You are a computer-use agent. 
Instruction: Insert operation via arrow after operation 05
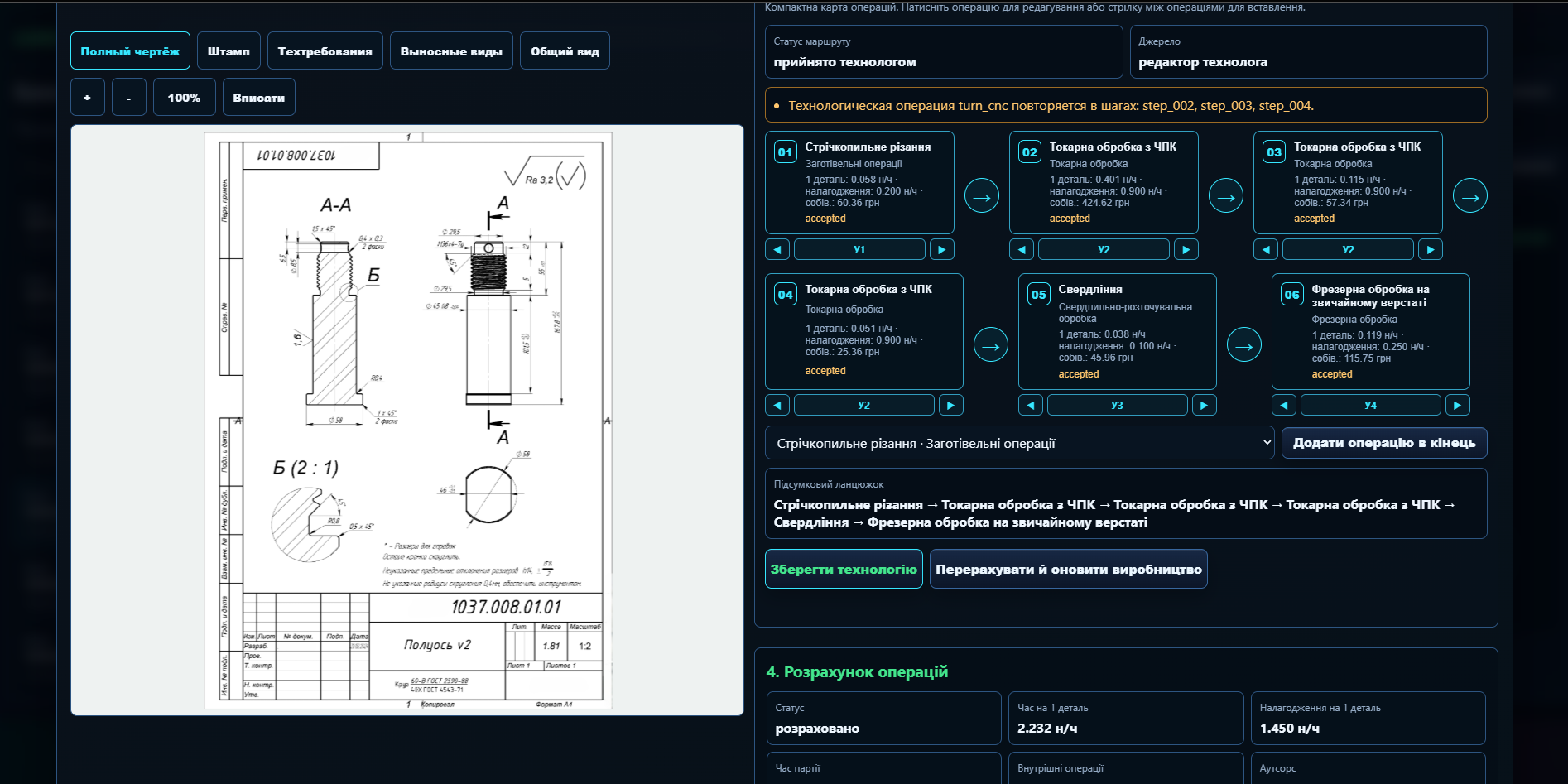1244,345
